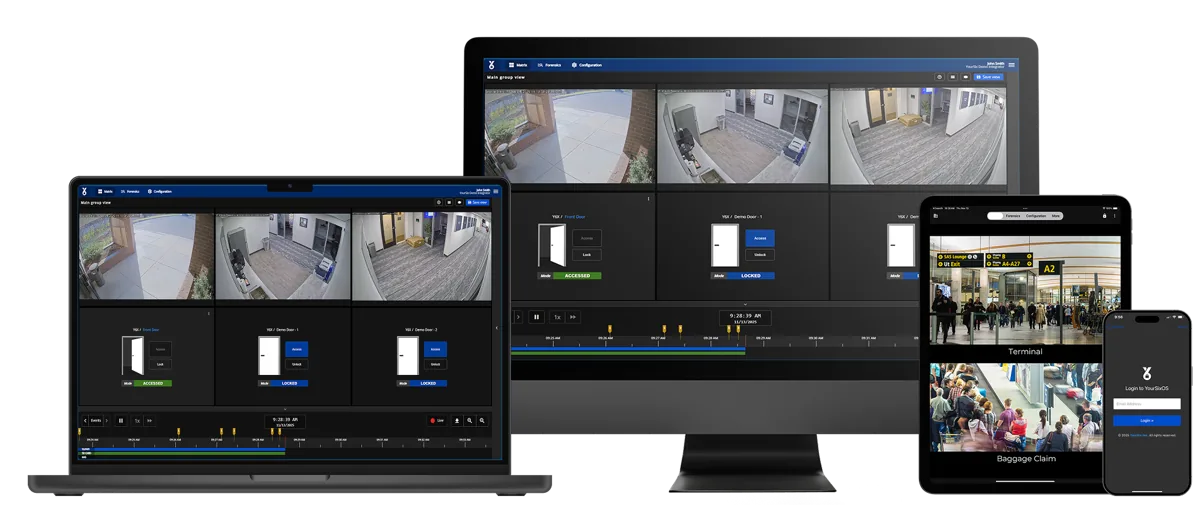Open Forensics tab on the monitor
Screen dimensions: 1200x520
[x=548, y=65]
